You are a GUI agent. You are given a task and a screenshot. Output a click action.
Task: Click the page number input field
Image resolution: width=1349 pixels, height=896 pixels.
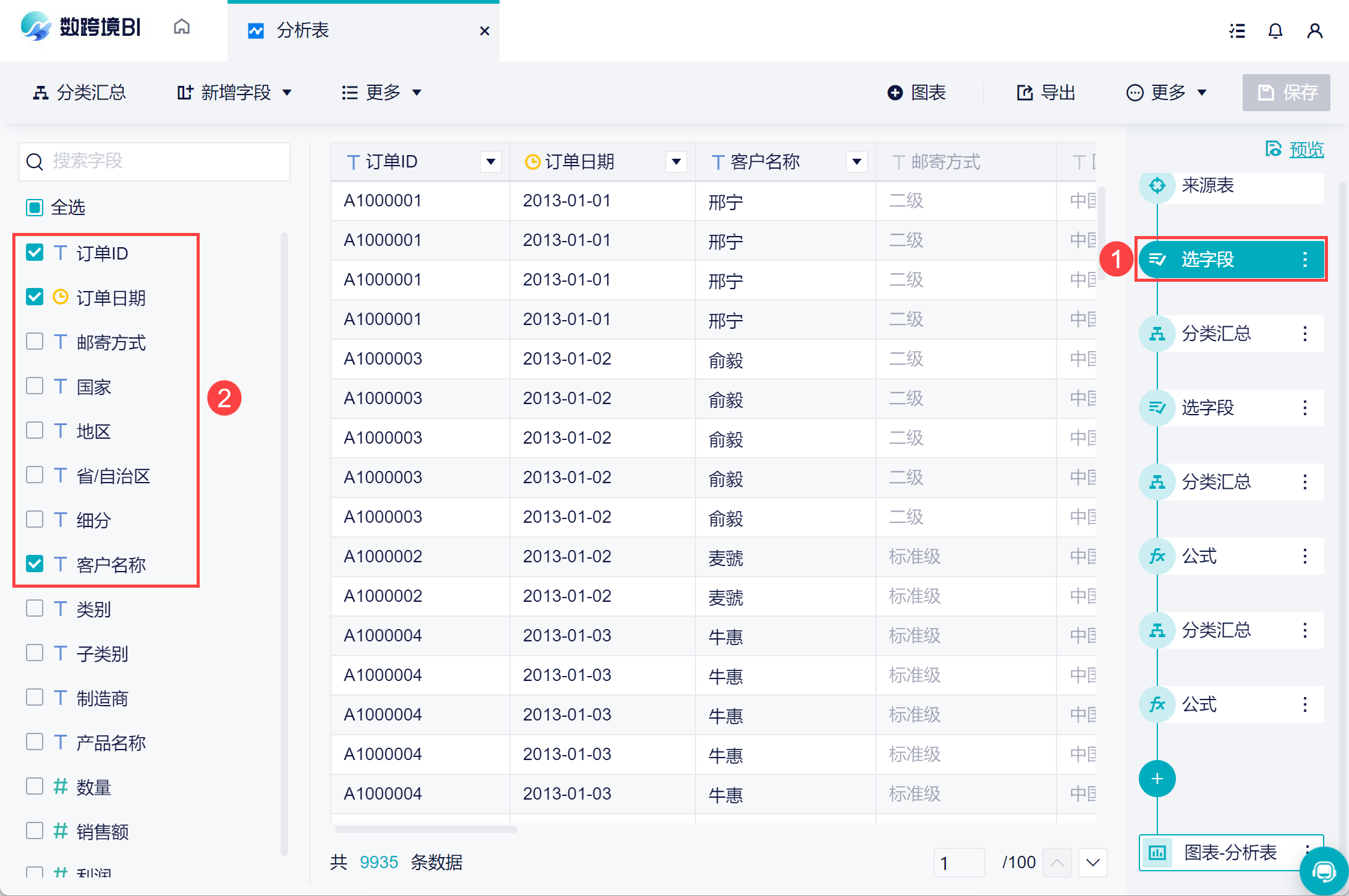click(x=958, y=863)
